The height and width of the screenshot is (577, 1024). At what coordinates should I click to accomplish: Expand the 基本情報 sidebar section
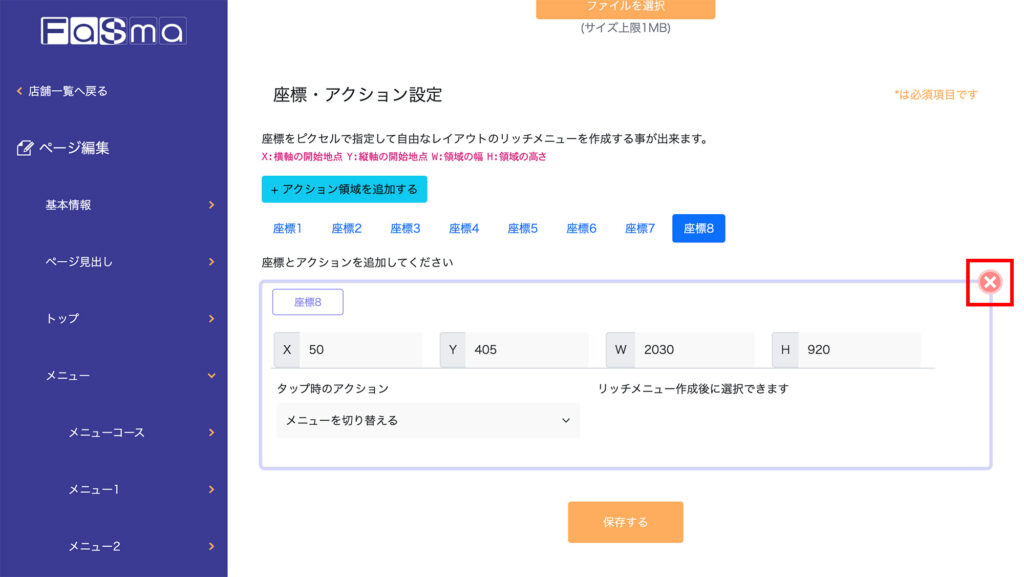tap(211, 205)
